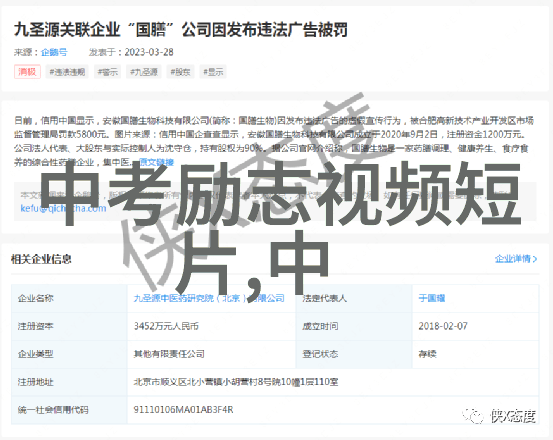553x440 pixels.
Task: Select the #违法违规 tag
Action: [x=67, y=72]
